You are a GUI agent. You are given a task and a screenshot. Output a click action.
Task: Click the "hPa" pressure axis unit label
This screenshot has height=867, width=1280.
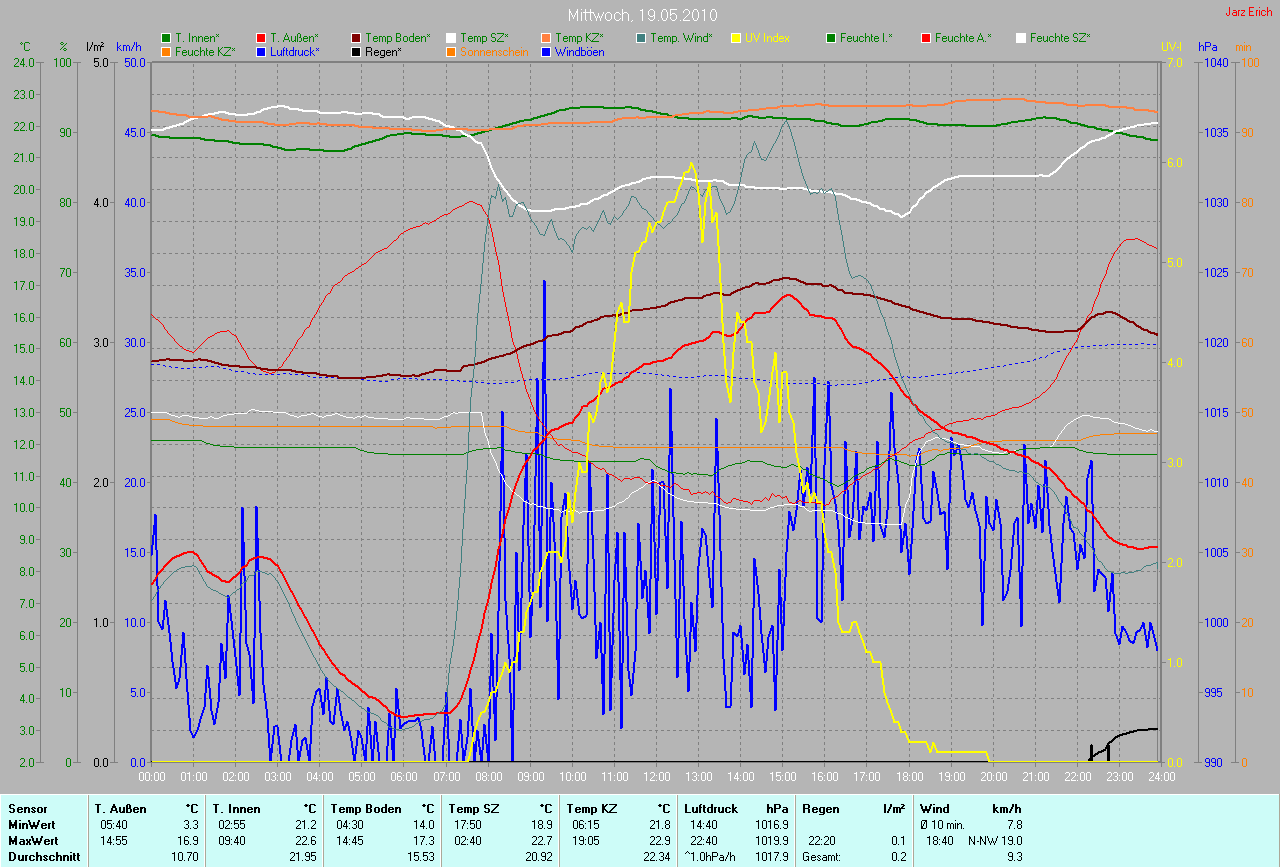pos(1209,47)
